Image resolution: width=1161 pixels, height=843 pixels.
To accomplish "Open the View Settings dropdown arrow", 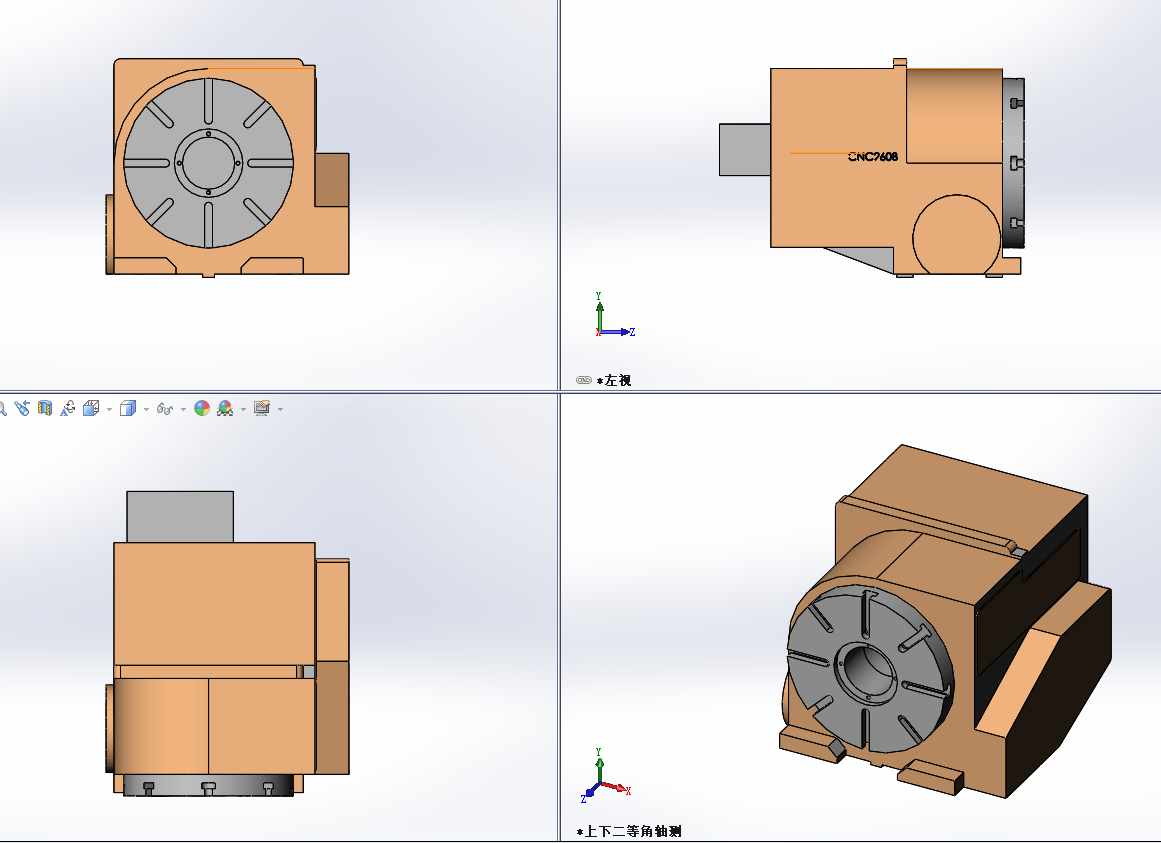I will [280, 409].
